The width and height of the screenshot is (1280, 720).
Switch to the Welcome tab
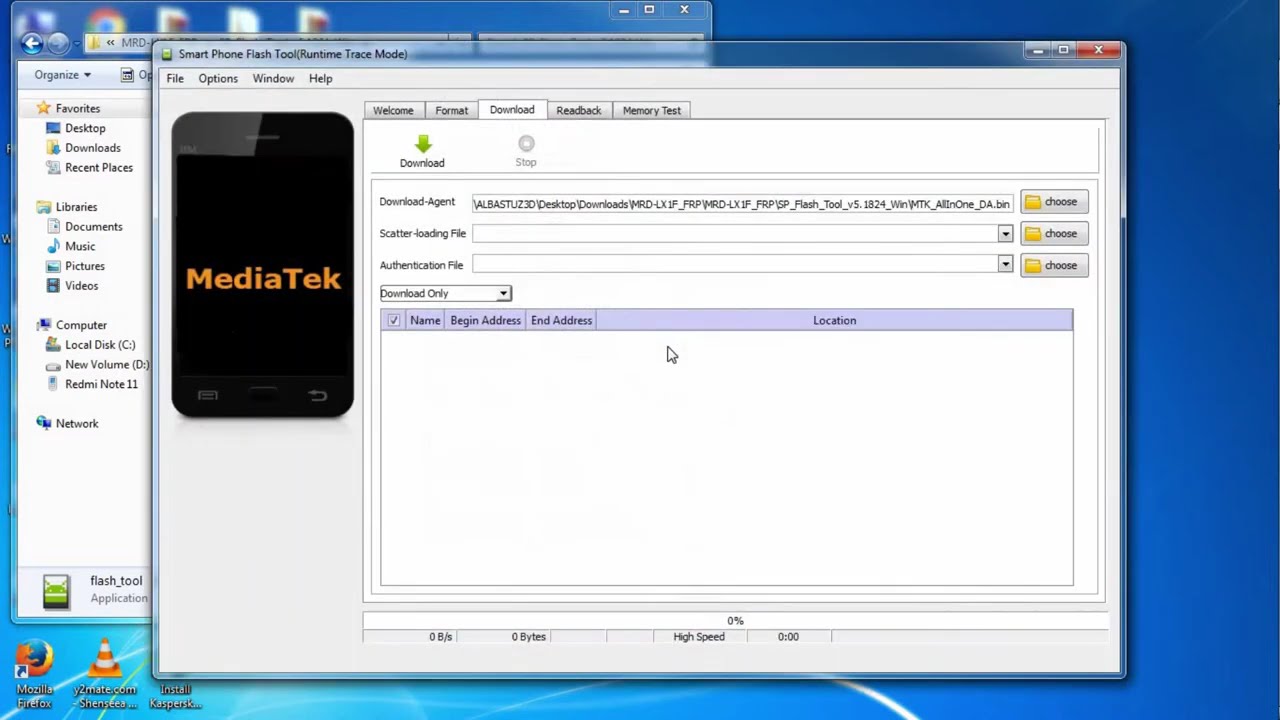[x=393, y=111]
